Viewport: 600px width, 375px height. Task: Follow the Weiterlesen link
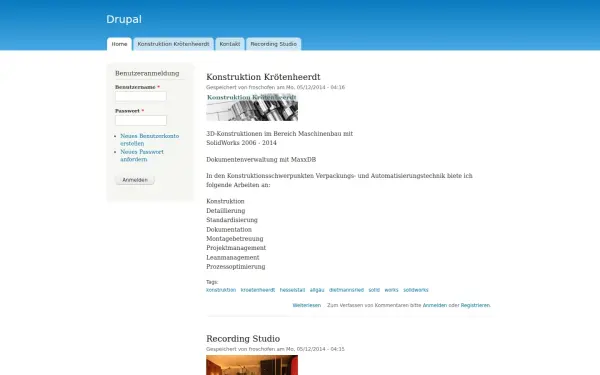click(307, 305)
